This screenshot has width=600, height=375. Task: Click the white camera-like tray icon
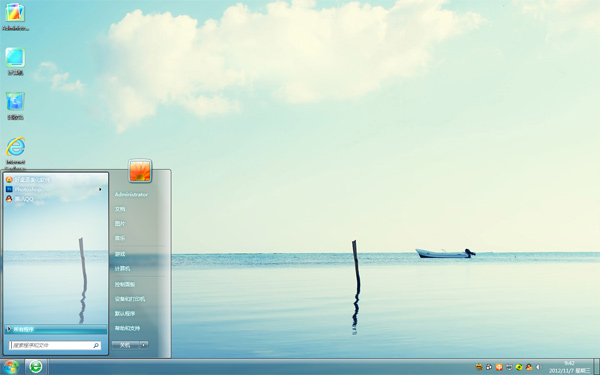489,367
